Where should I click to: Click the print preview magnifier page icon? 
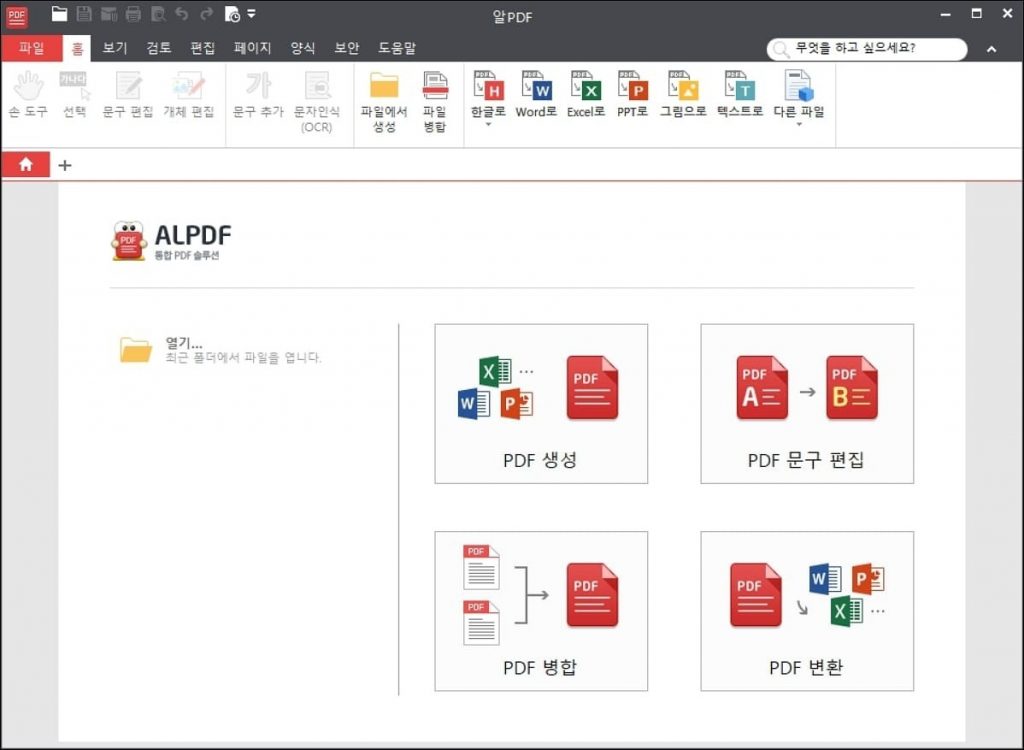tap(158, 14)
